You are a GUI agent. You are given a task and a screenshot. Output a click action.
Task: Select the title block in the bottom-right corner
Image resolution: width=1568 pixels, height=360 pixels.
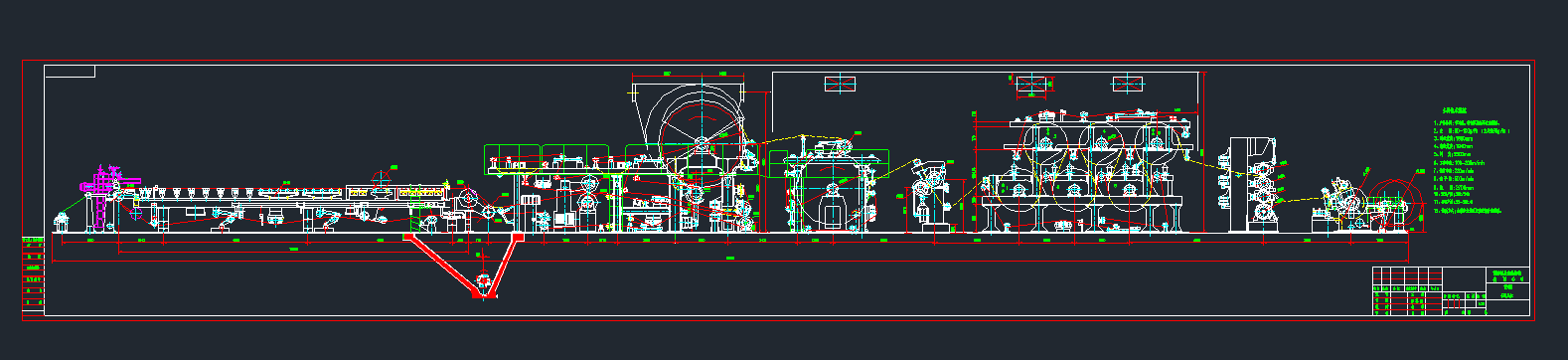[x=1450, y=291]
